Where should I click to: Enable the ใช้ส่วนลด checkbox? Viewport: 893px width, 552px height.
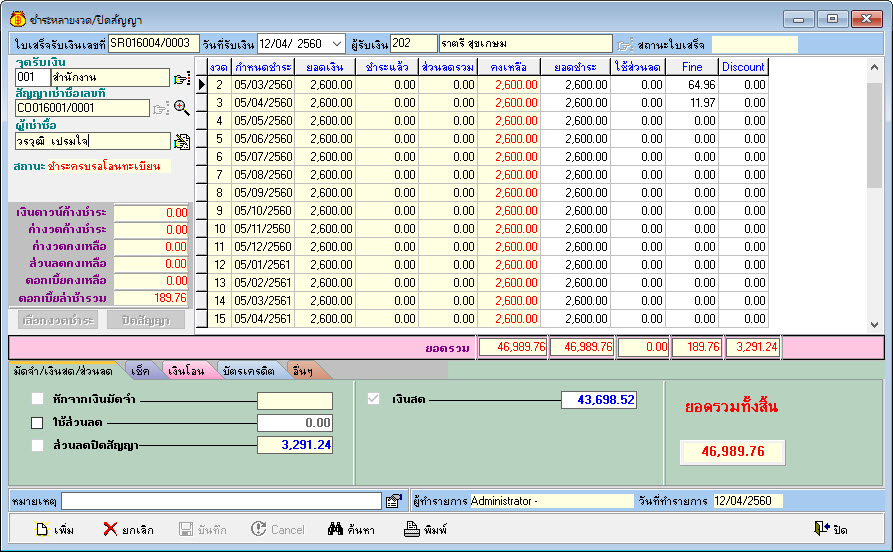pyautogui.click(x=37, y=423)
